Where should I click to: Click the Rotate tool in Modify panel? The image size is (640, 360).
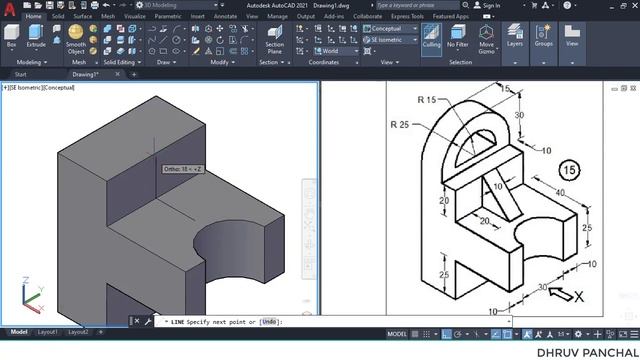pyautogui.click(x=220, y=40)
